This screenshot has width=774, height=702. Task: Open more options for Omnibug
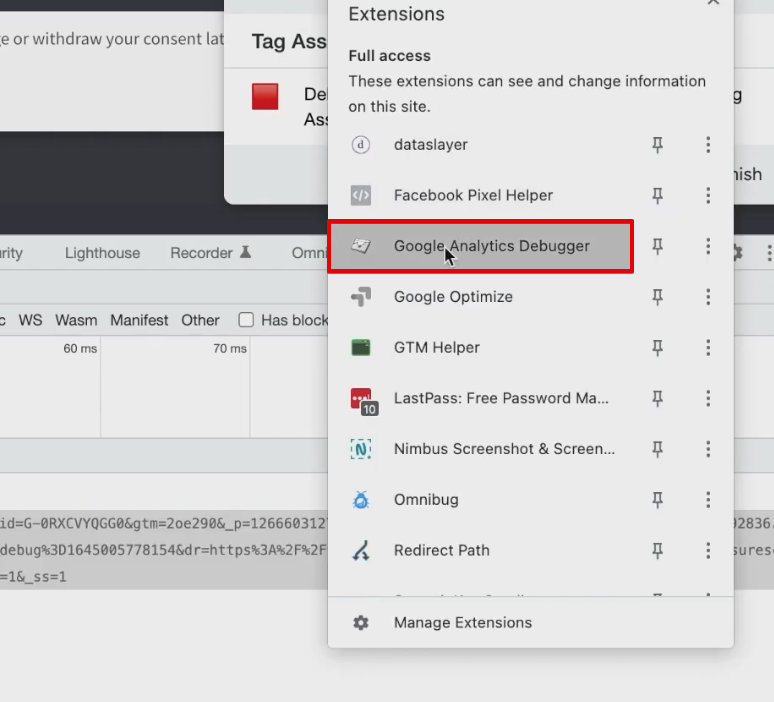pyautogui.click(x=708, y=500)
